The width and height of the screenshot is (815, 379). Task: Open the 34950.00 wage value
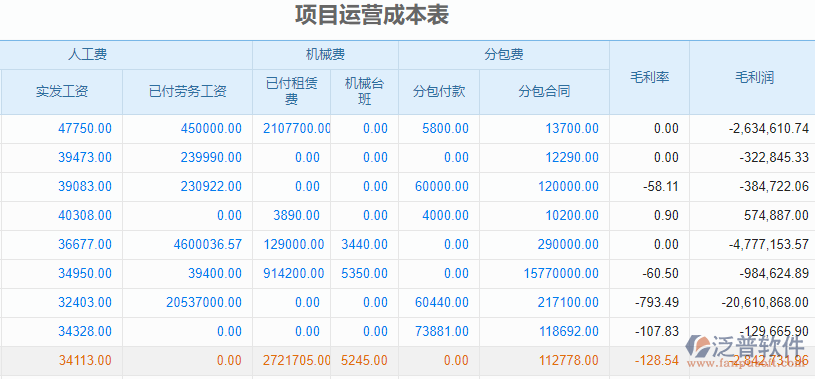coord(85,273)
